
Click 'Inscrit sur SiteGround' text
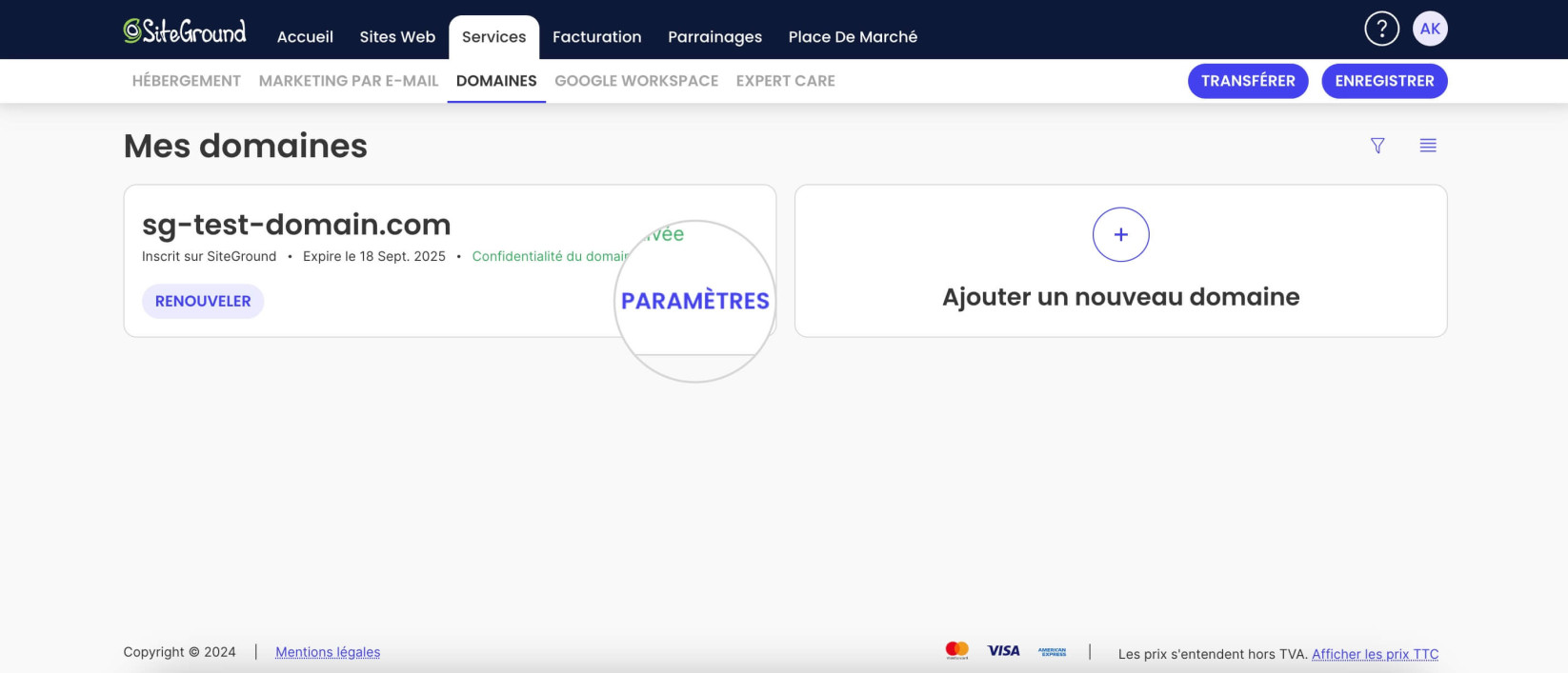click(209, 256)
